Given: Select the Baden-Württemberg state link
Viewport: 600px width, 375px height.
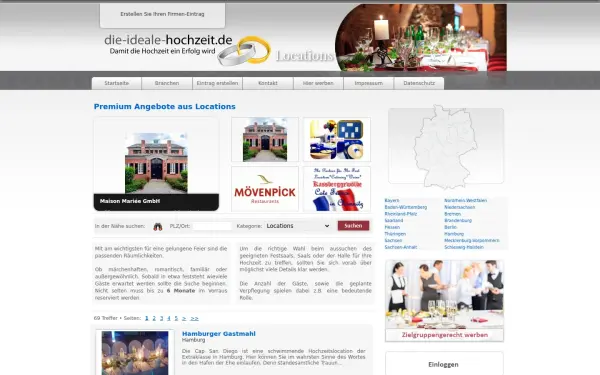Looking at the screenshot, I should click(x=406, y=207).
